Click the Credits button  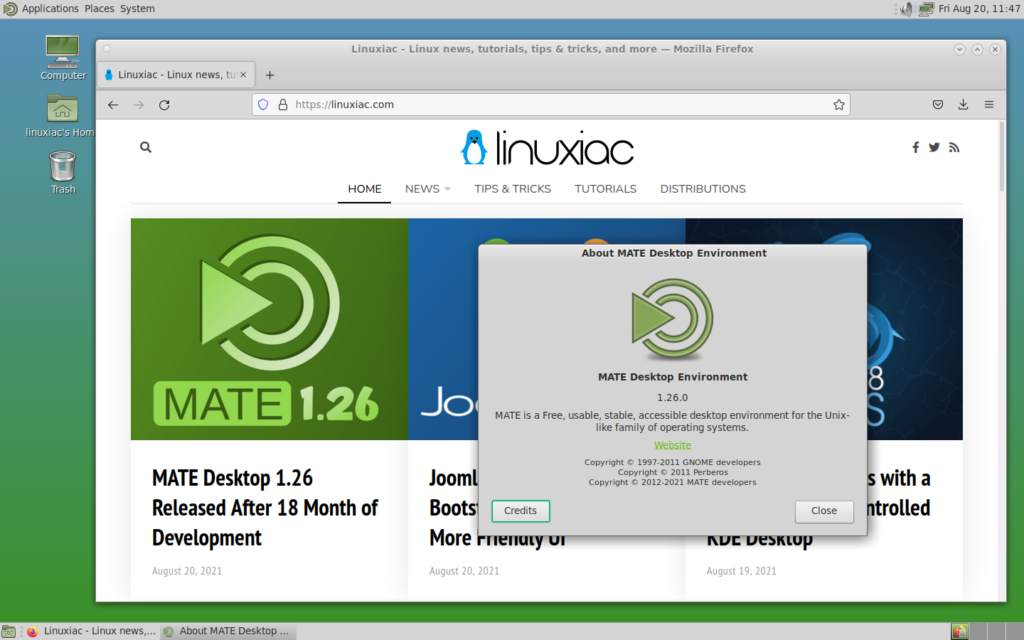click(520, 511)
